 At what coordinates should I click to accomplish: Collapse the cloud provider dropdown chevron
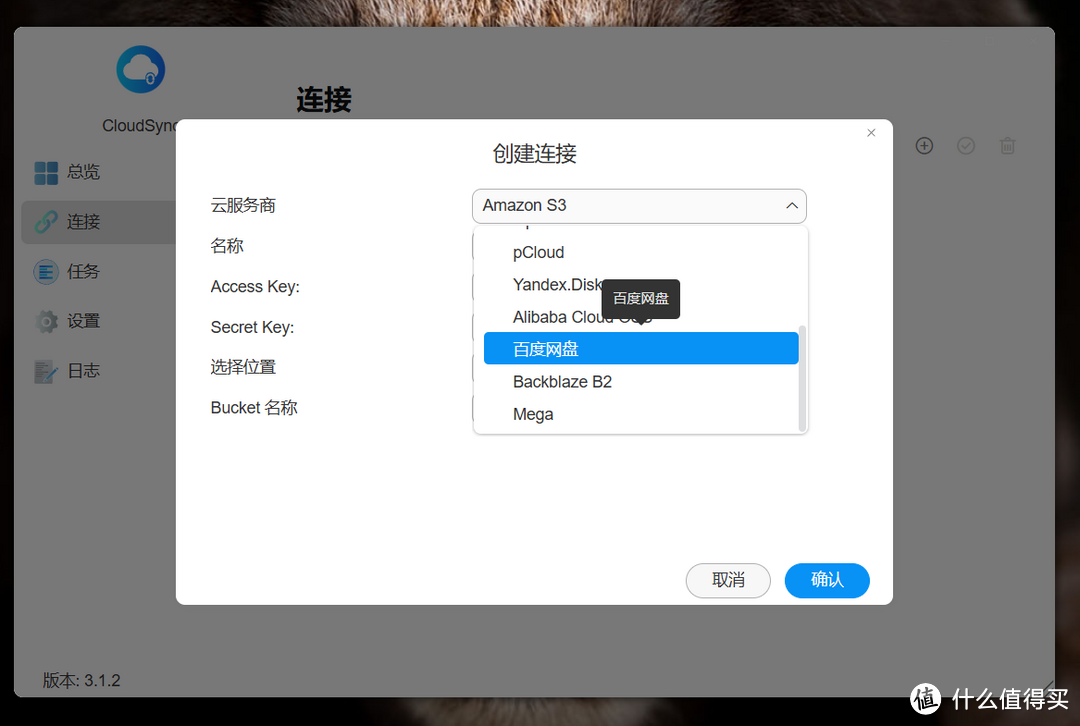point(792,206)
